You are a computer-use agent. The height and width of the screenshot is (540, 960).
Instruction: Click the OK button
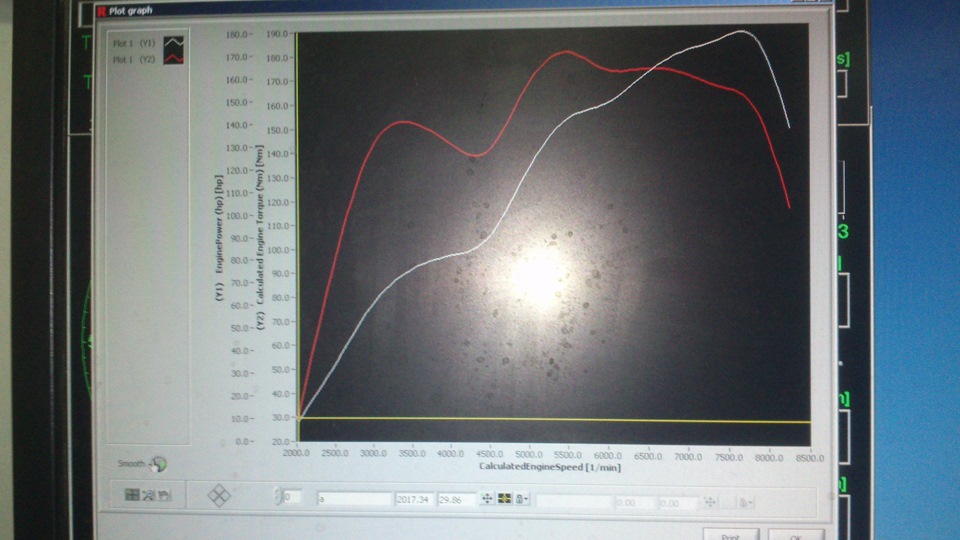[795, 535]
